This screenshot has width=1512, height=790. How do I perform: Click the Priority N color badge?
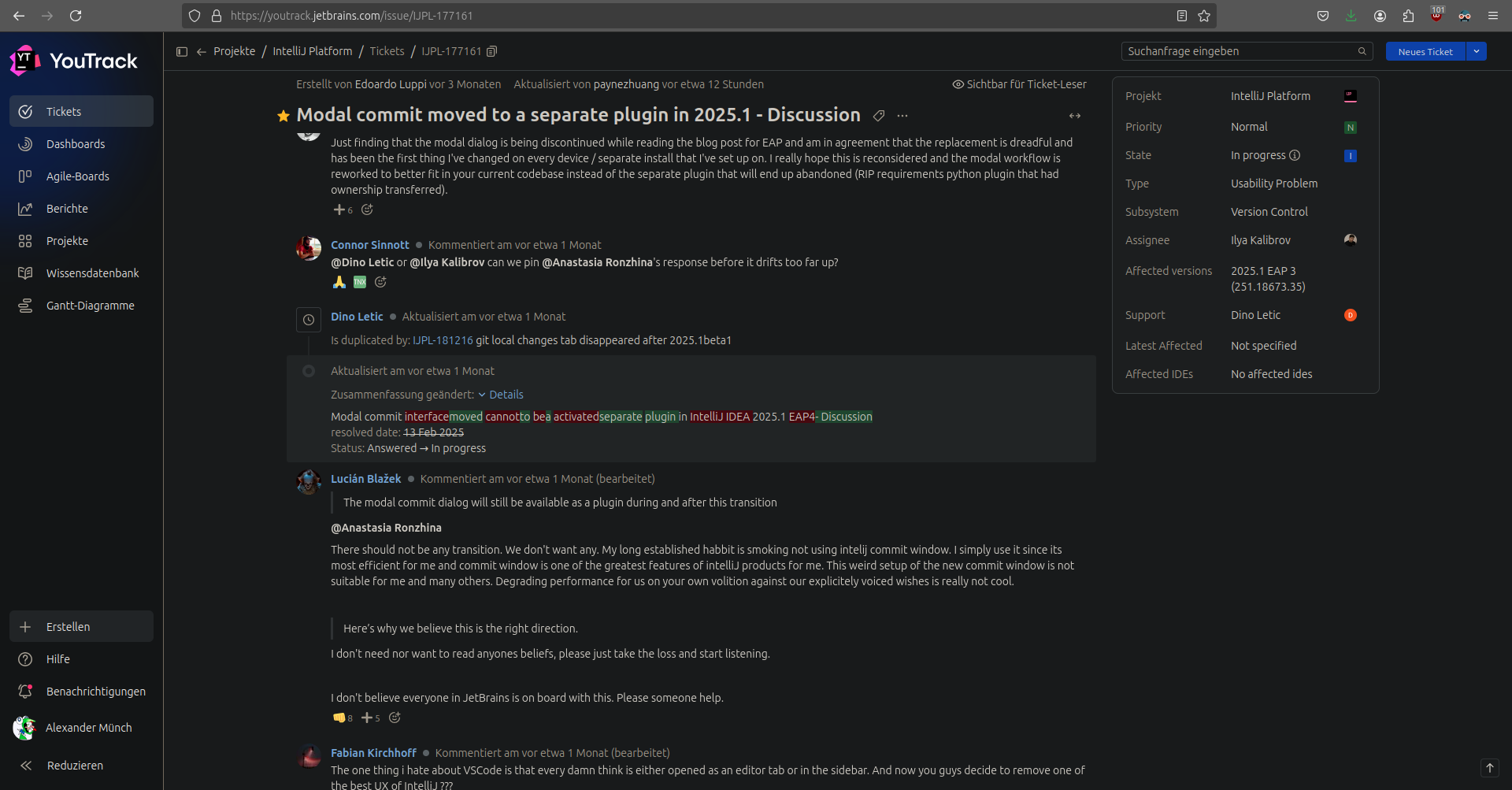[x=1351, y=128]
